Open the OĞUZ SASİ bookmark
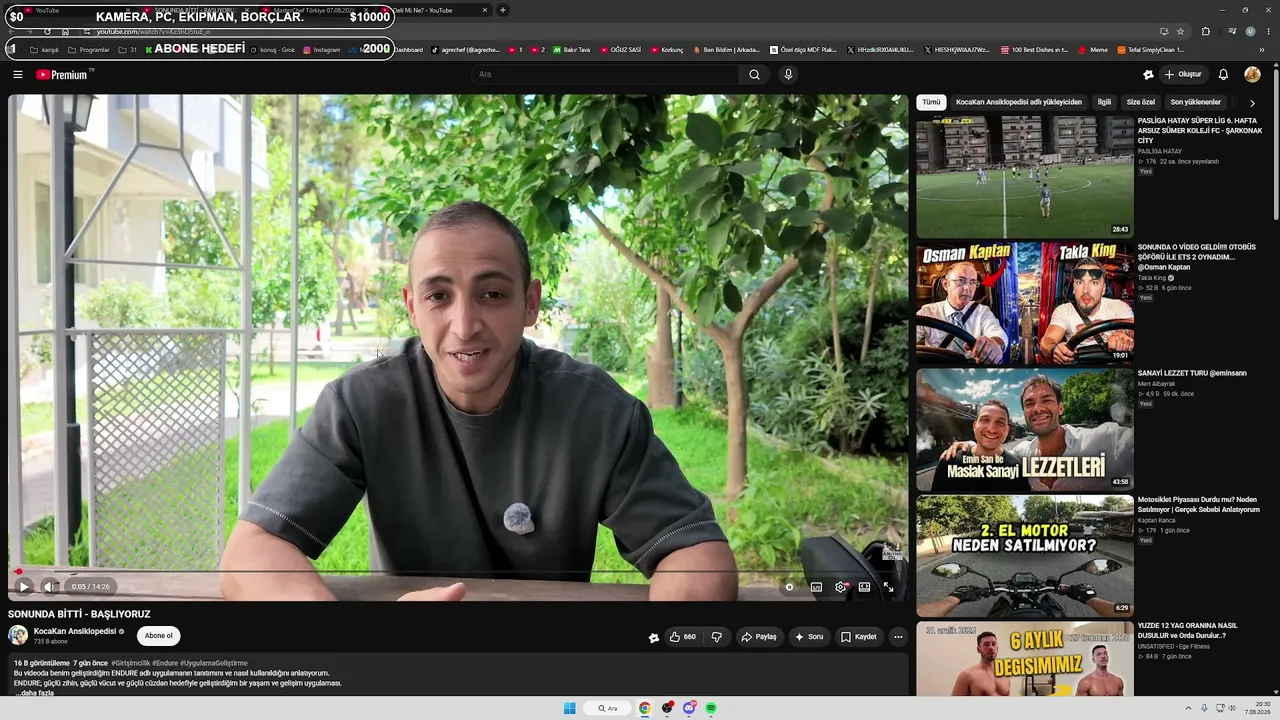This screenshot has height=720, width=1280. [620, 49]
